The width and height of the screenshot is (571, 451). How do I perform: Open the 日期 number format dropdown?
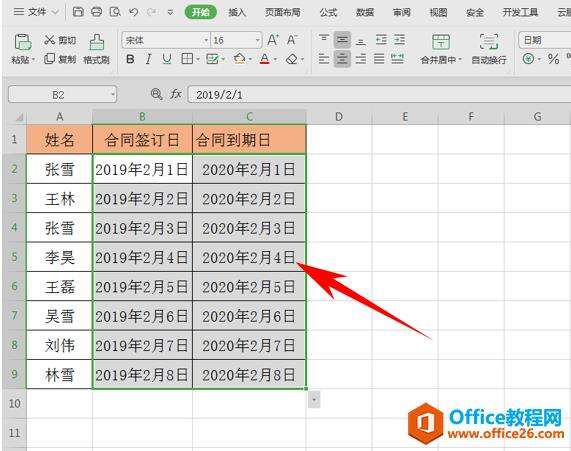(545, 40)
